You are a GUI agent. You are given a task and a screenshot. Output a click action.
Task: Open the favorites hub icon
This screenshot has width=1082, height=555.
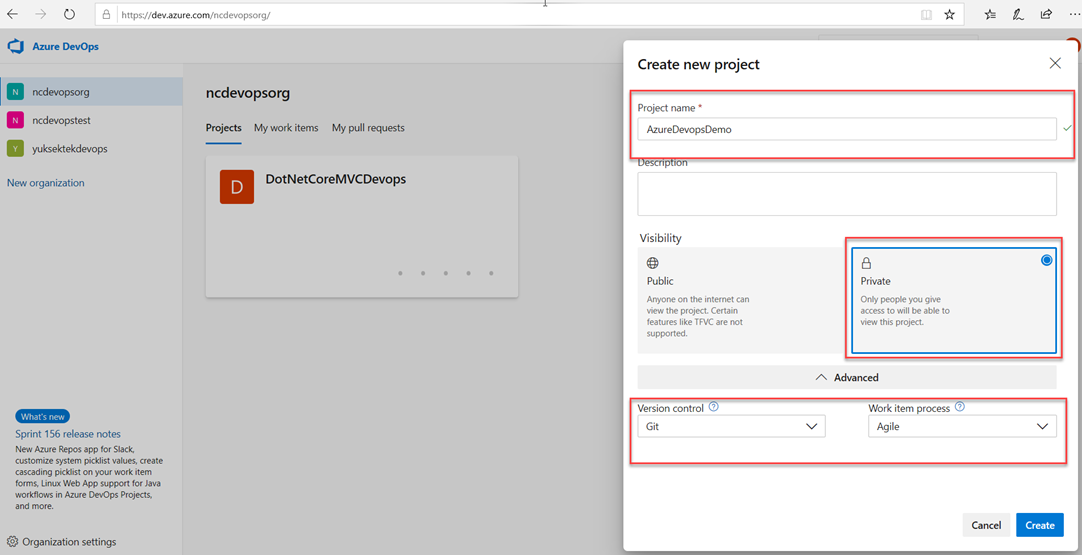(x=990, y=14)
